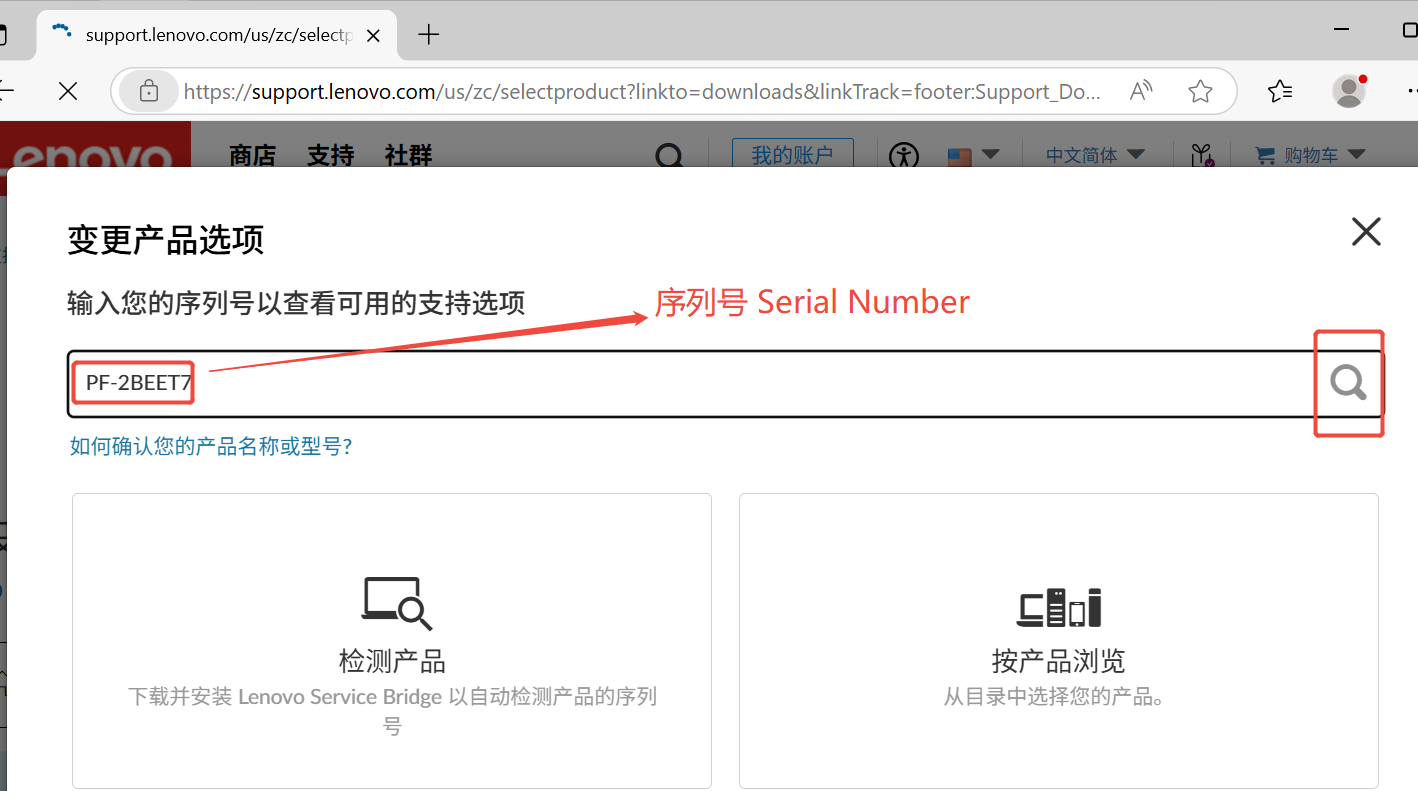Expand the 购物车 cart dropdown
The image size is (1418, 791).
click(1311, 155)
